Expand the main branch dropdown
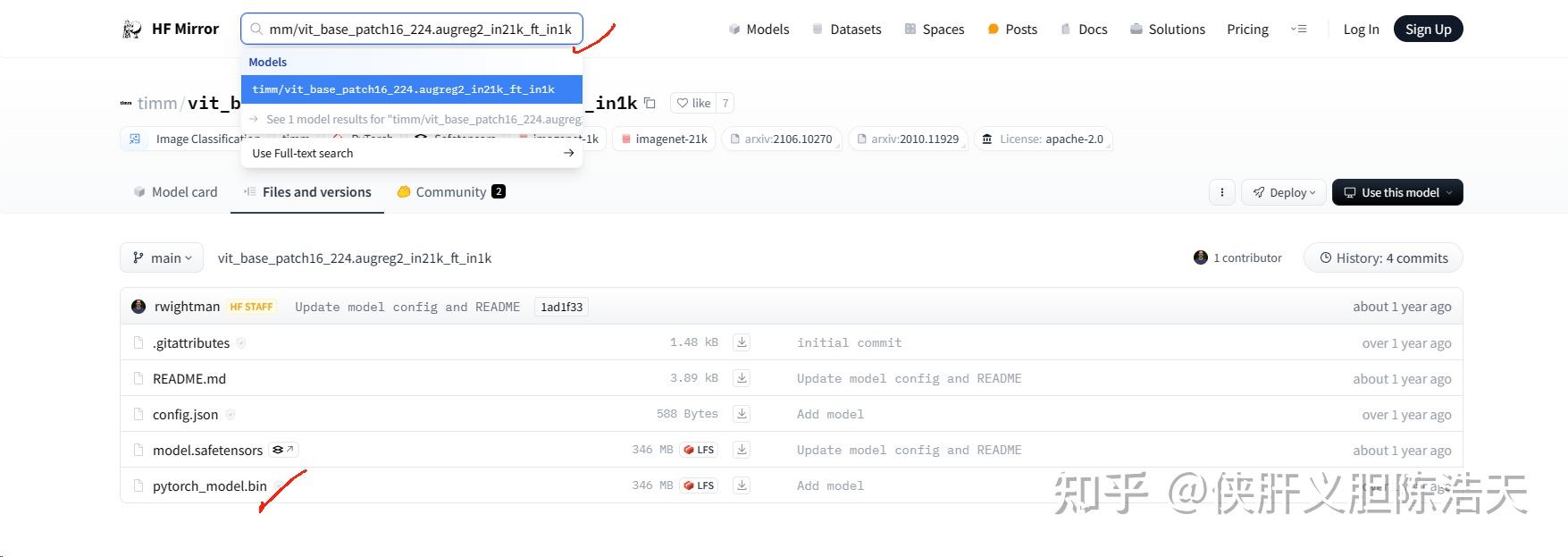Screen dimensions: 1568x557 click(x=162, y=258)
